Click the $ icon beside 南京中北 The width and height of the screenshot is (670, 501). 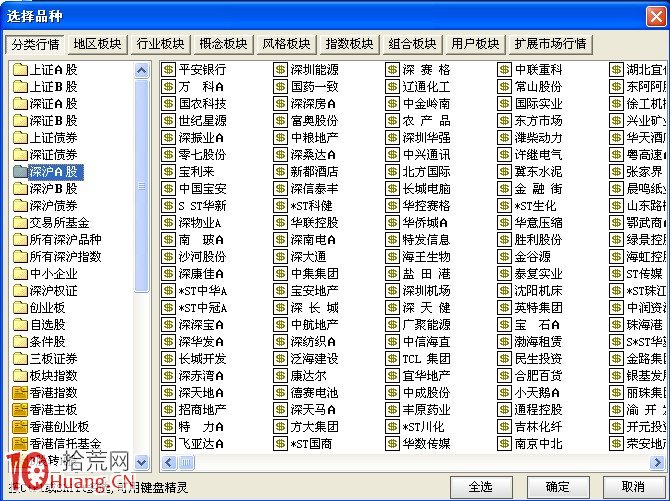(504, 444)
